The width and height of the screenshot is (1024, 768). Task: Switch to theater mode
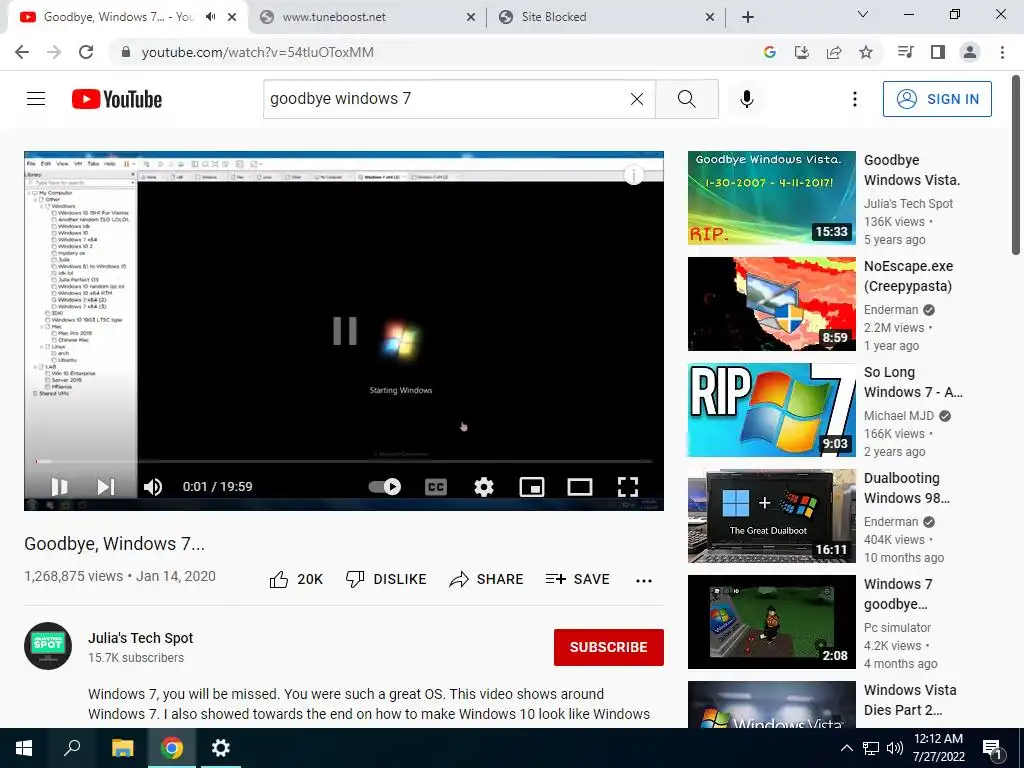pos(580,487)
